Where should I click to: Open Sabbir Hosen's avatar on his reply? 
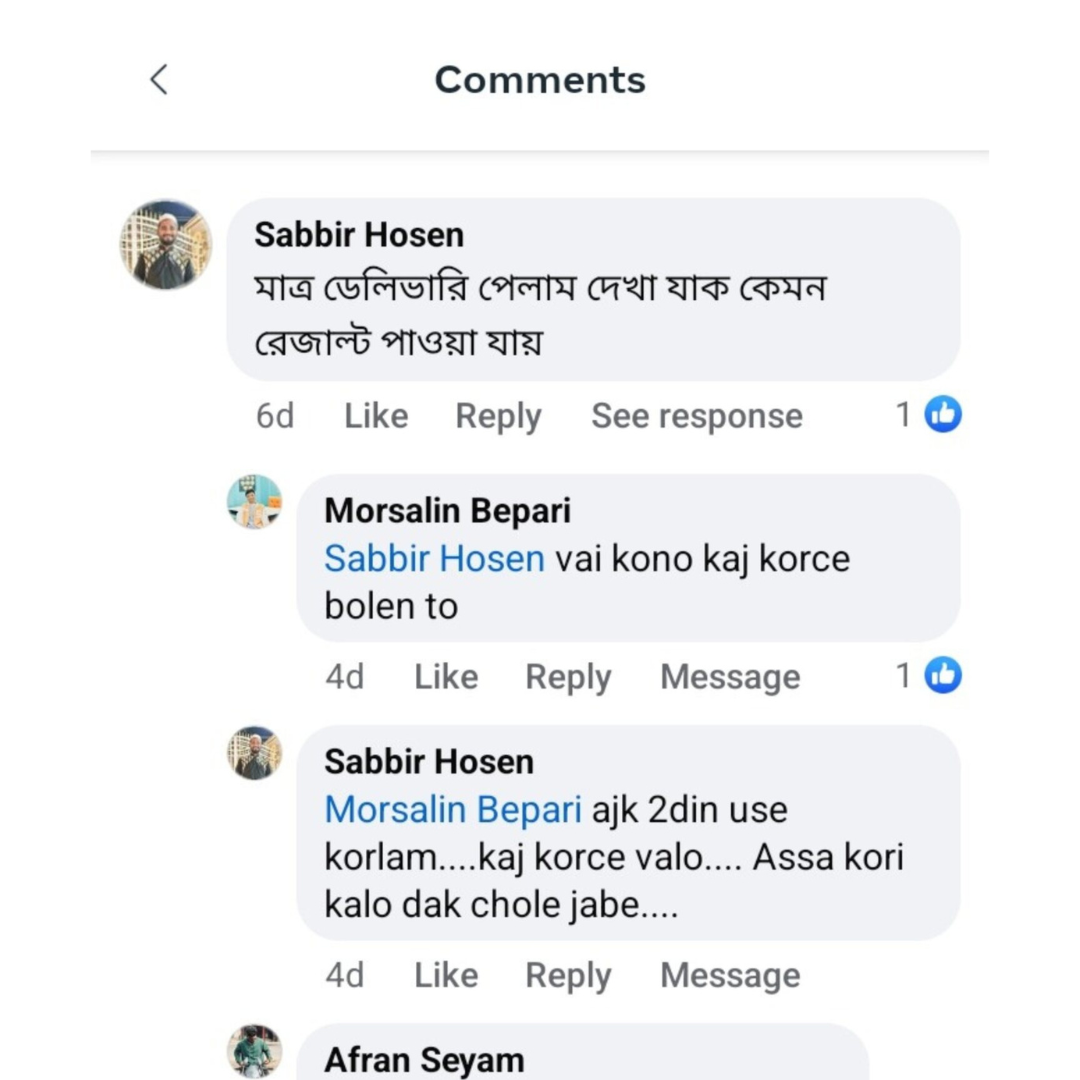(254, 753)
